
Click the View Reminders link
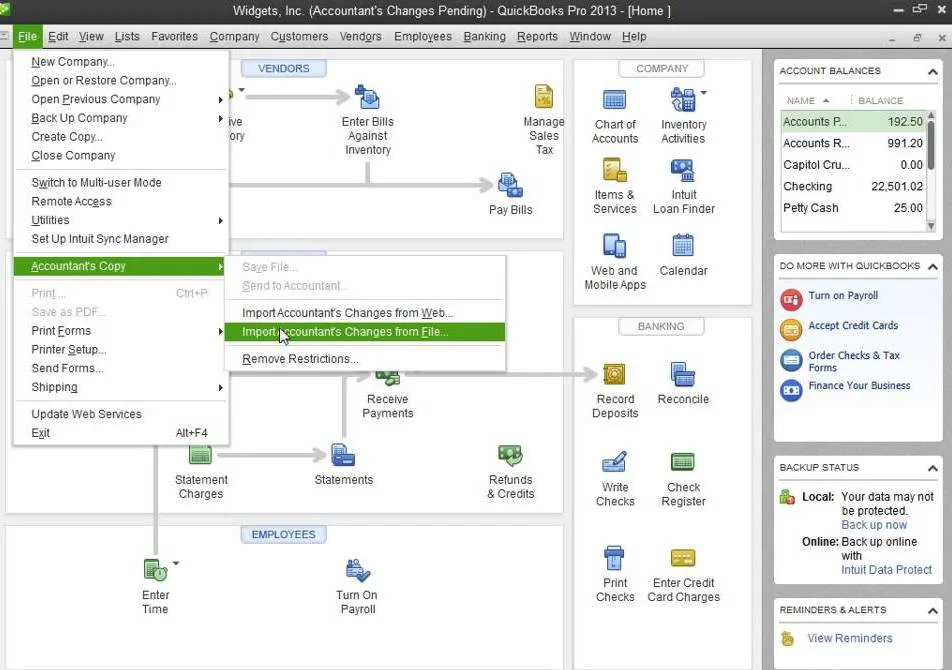[849, 638]
